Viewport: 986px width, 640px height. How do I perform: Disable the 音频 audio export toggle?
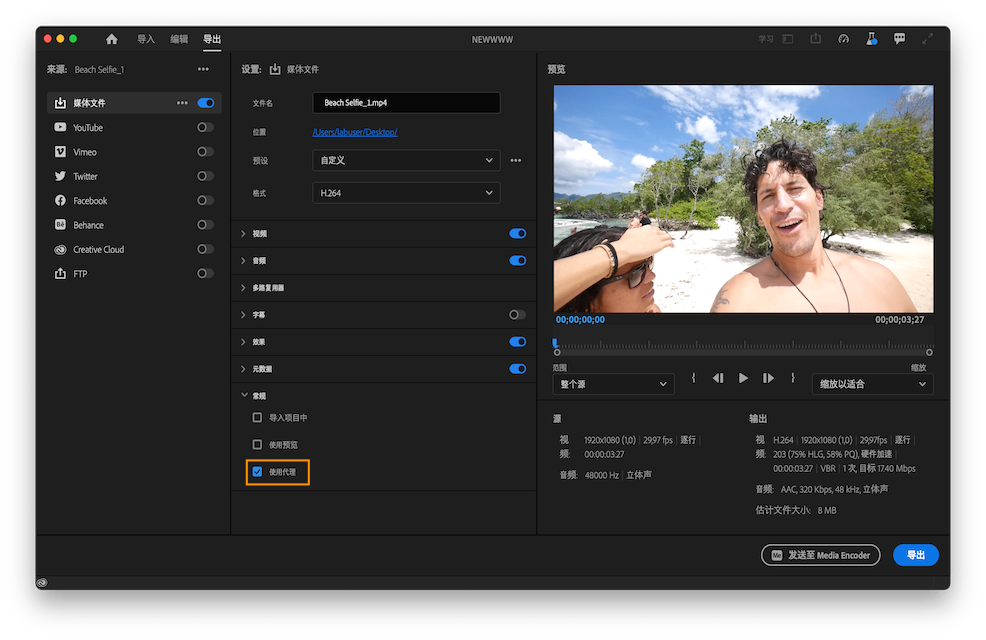click(x=517, y=260)
